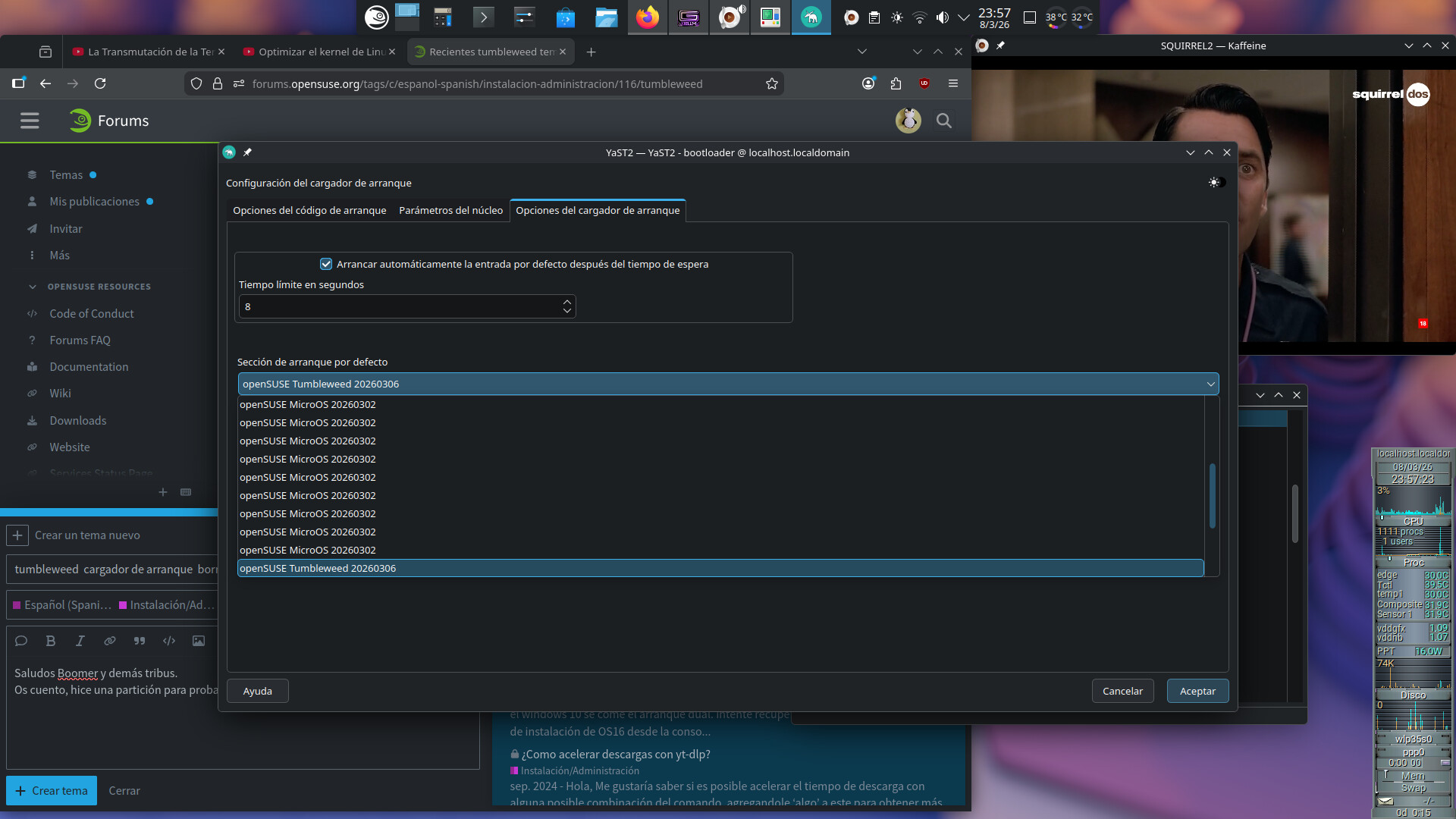Toggle the YaST light/dark theme switch

pyautogui.click(x=1216, y=183)
